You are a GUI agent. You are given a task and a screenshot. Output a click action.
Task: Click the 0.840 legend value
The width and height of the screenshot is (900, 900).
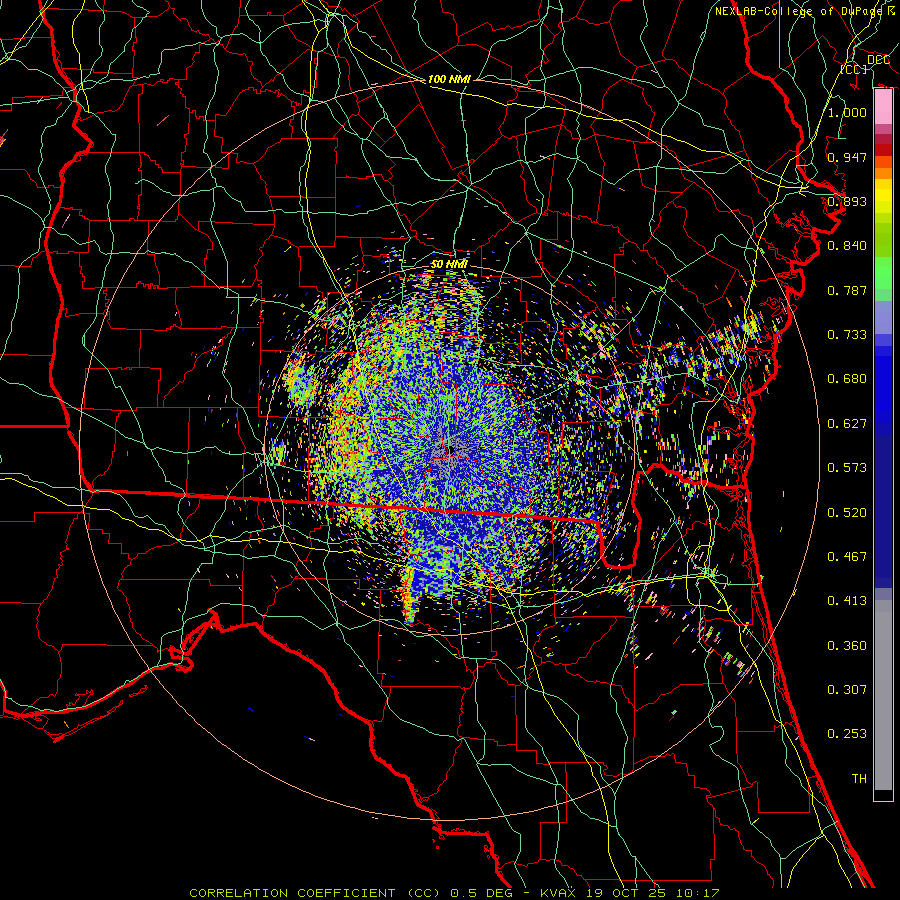click(847, 246)
